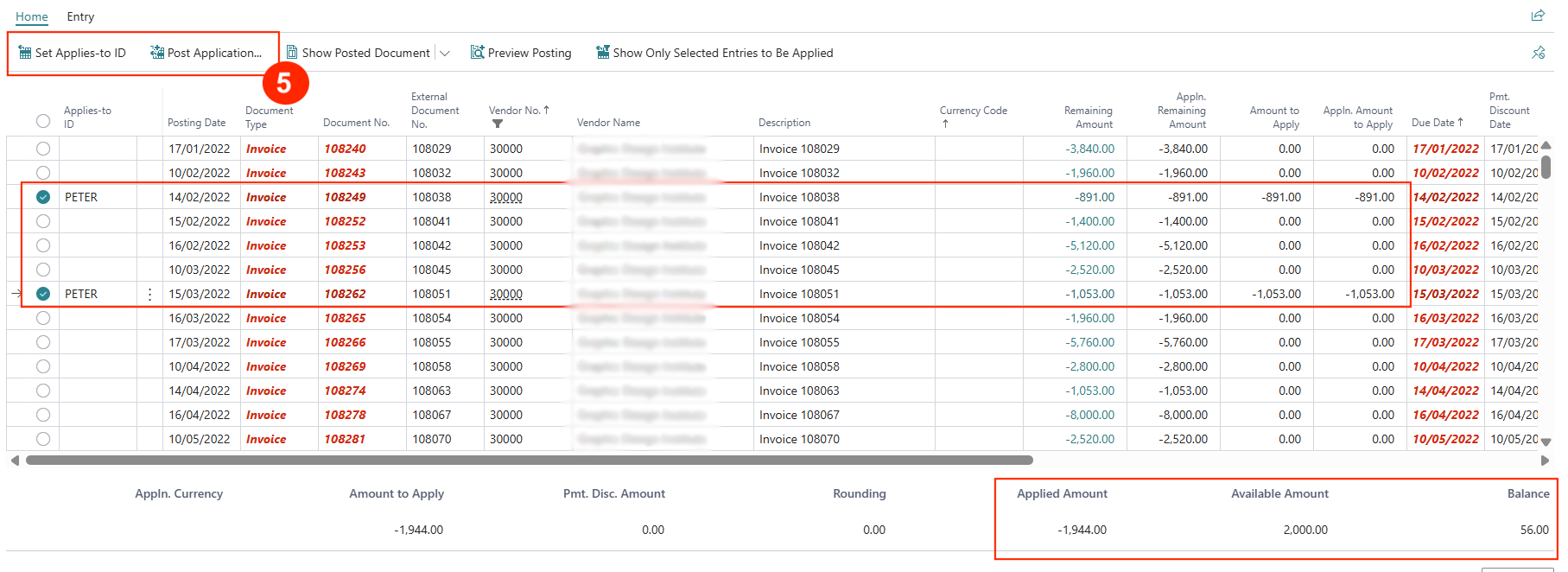Click Show Only Selected Entries icon
This screenshot has height=572, width=1568.
[x=603, y=53]
